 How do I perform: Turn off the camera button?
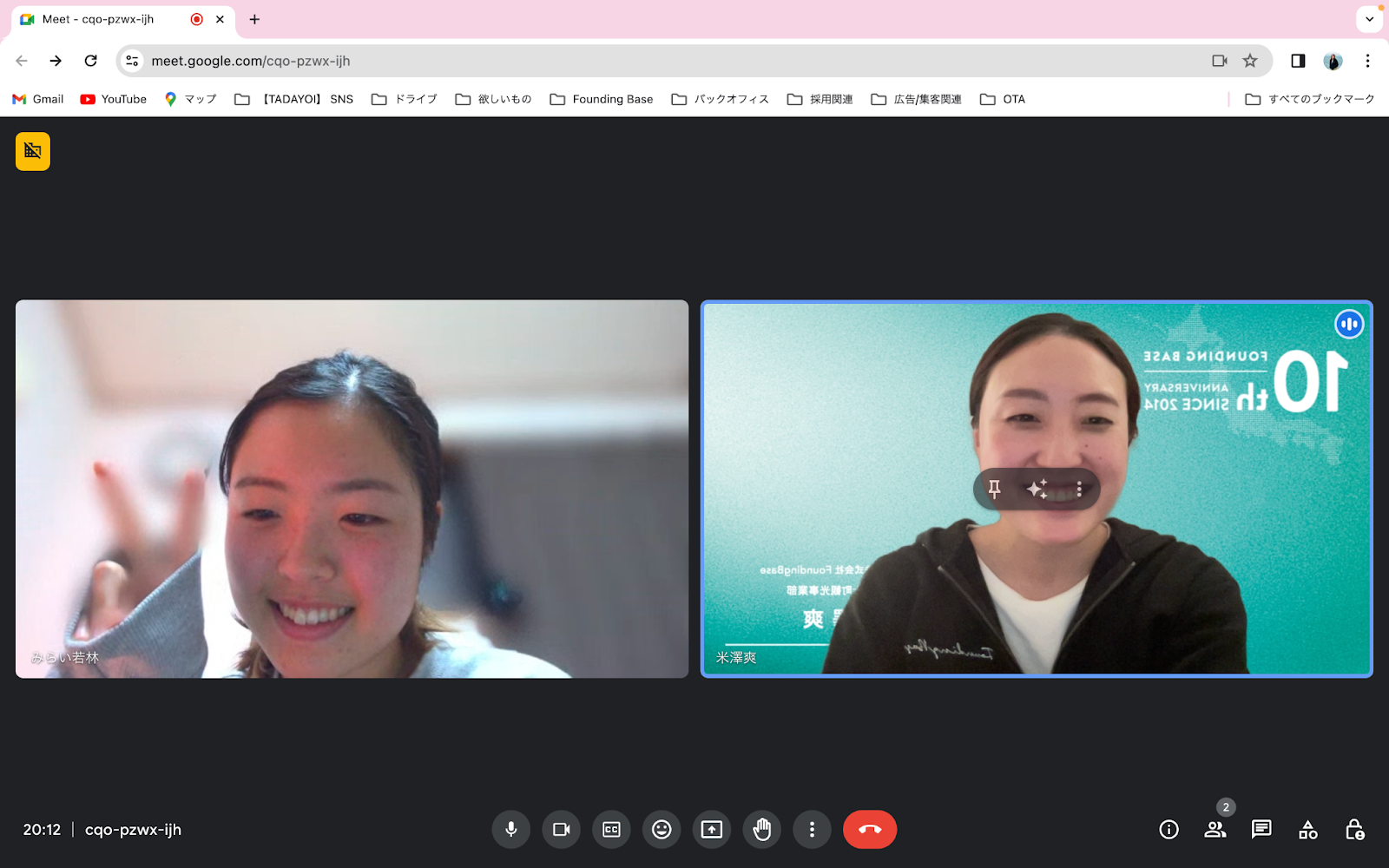tap(562, 830)
